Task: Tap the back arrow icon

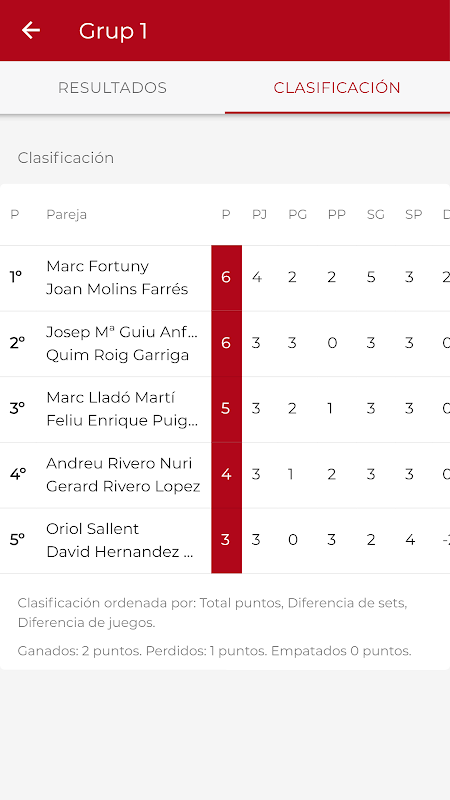Action: click(31, 31)
